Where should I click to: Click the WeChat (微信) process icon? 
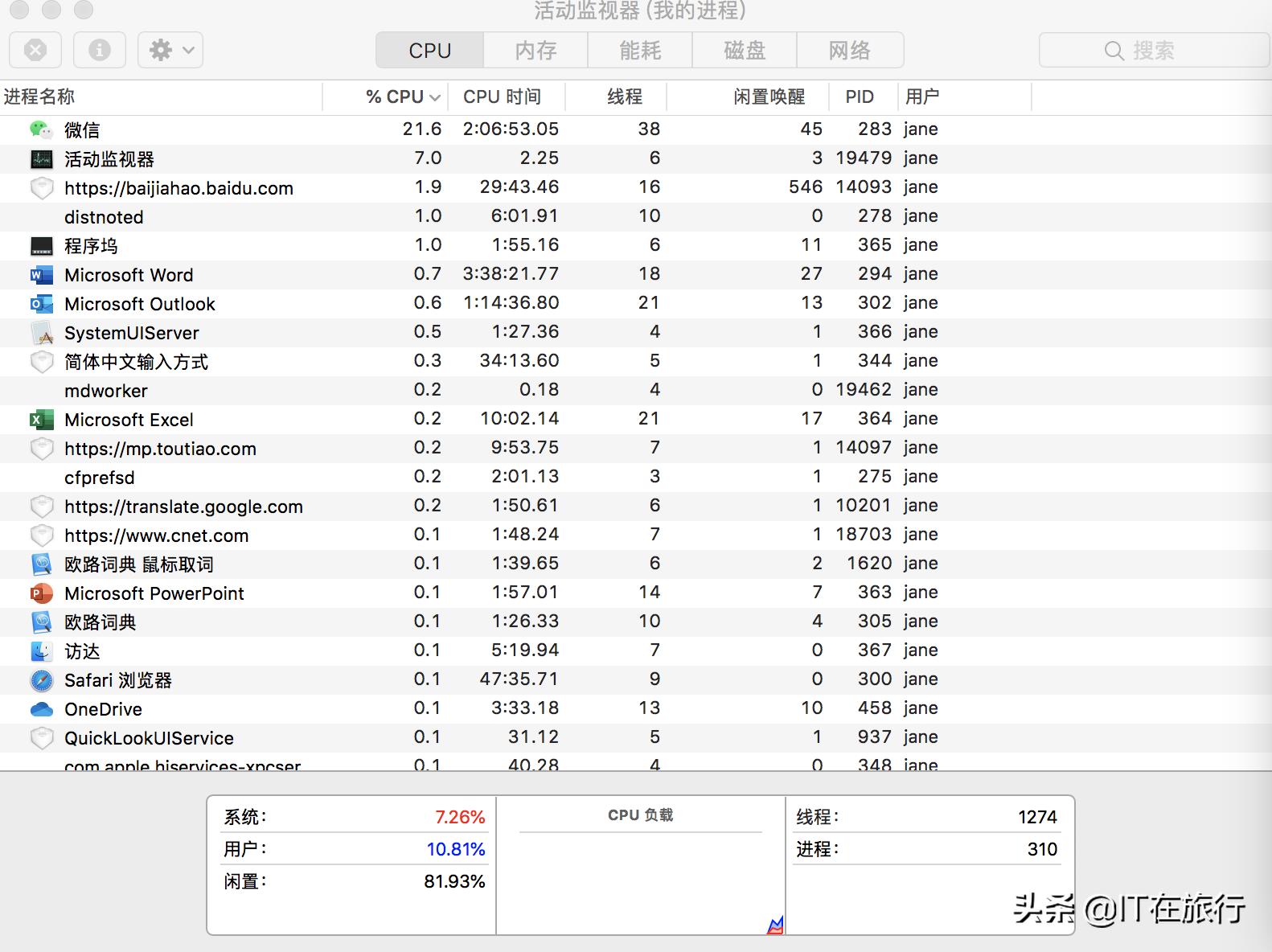coord(41,129)
